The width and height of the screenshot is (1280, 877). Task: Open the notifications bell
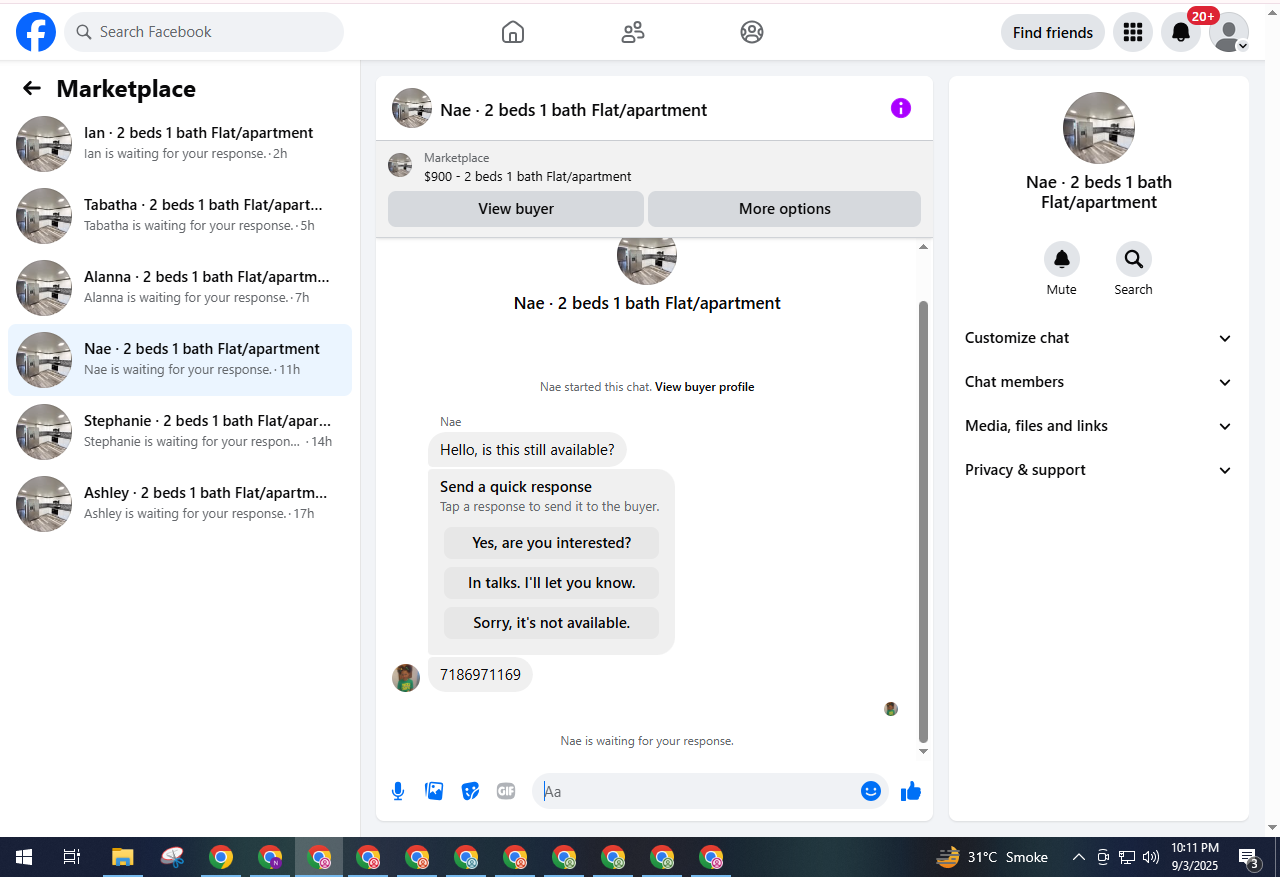(1181, 32)
